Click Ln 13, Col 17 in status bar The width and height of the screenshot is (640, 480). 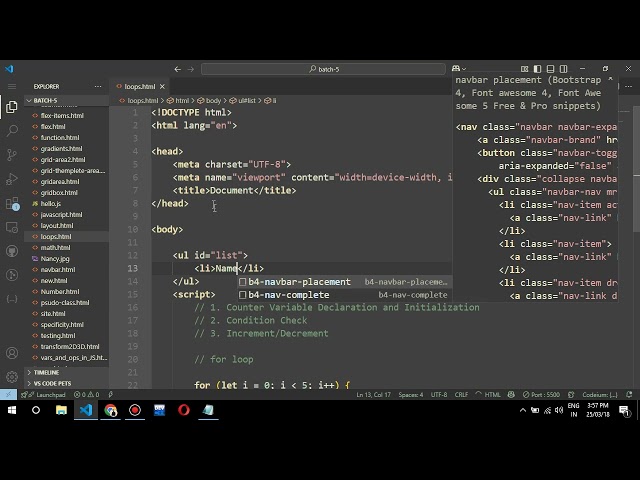(373, 395)
